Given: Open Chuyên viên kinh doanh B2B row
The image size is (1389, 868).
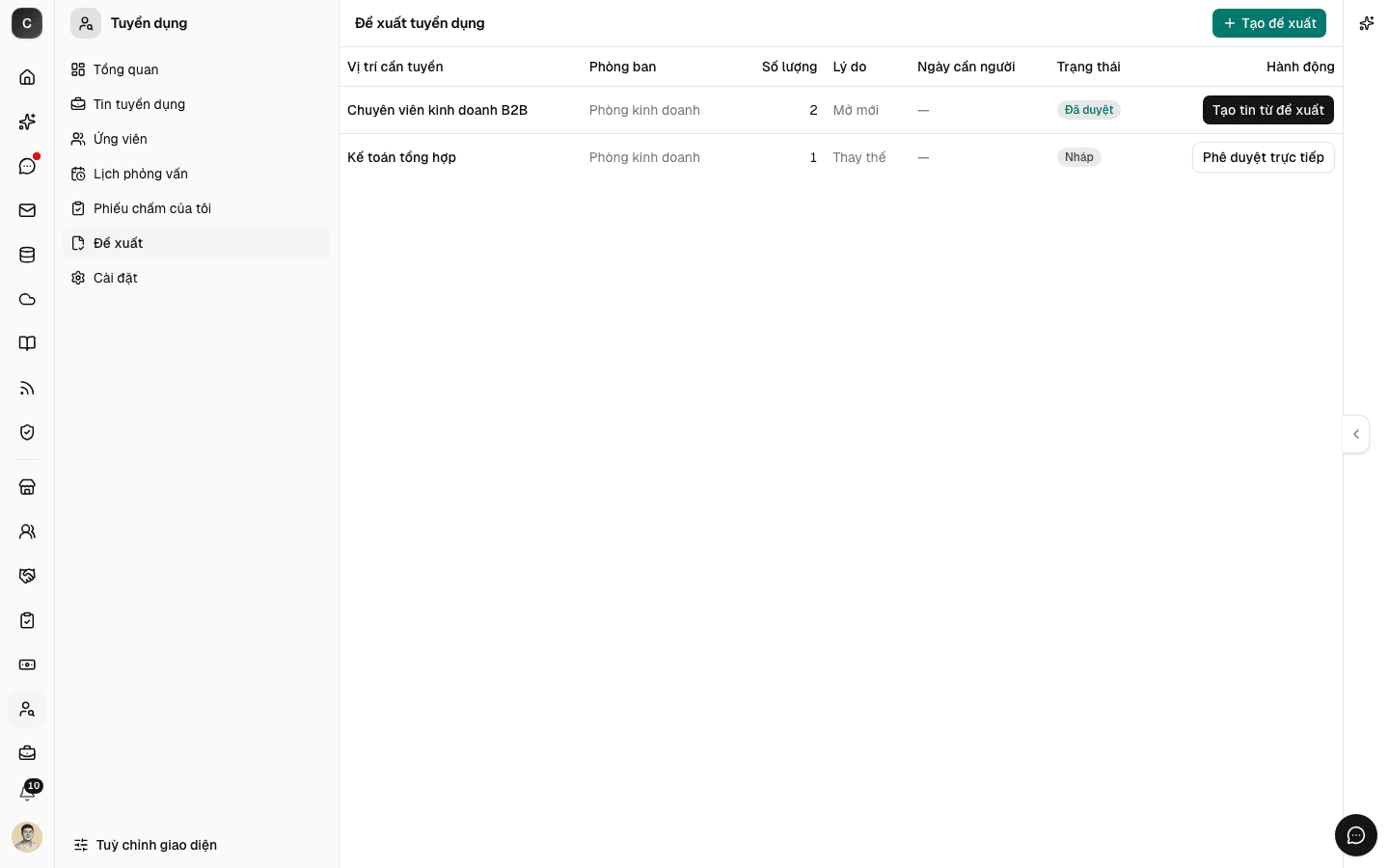Looking at the screenshot, I should click(x=841, y=110).
